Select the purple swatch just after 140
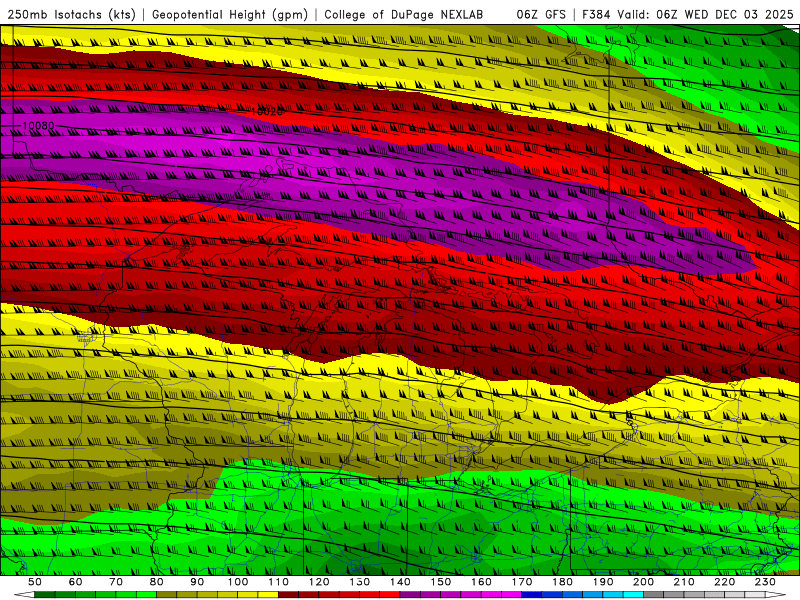Screen dimensions: 800x600 point(410,594)
